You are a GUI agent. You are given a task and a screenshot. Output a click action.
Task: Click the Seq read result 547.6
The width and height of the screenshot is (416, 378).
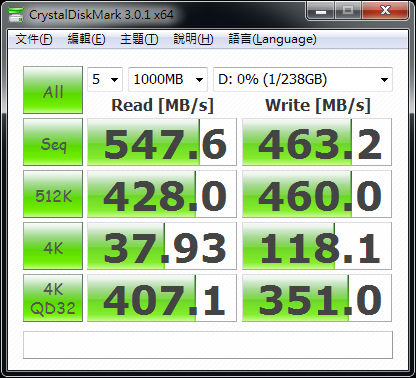[162, 142]
